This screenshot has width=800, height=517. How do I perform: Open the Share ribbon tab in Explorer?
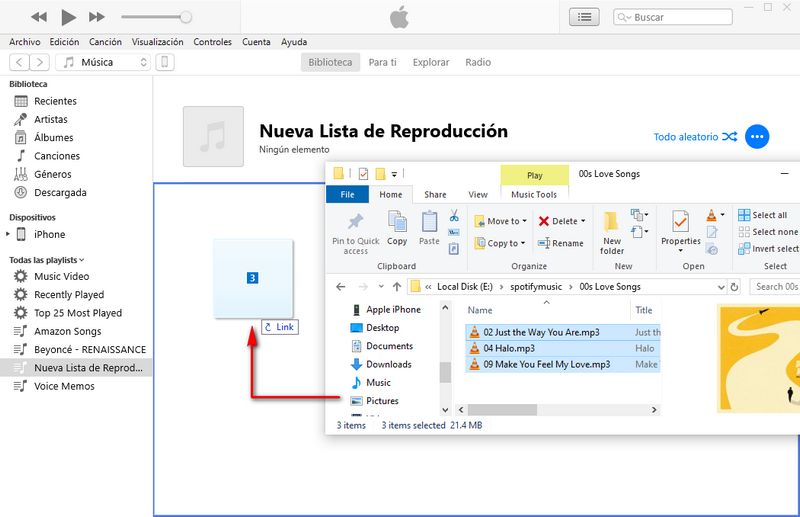click(435, 194)
